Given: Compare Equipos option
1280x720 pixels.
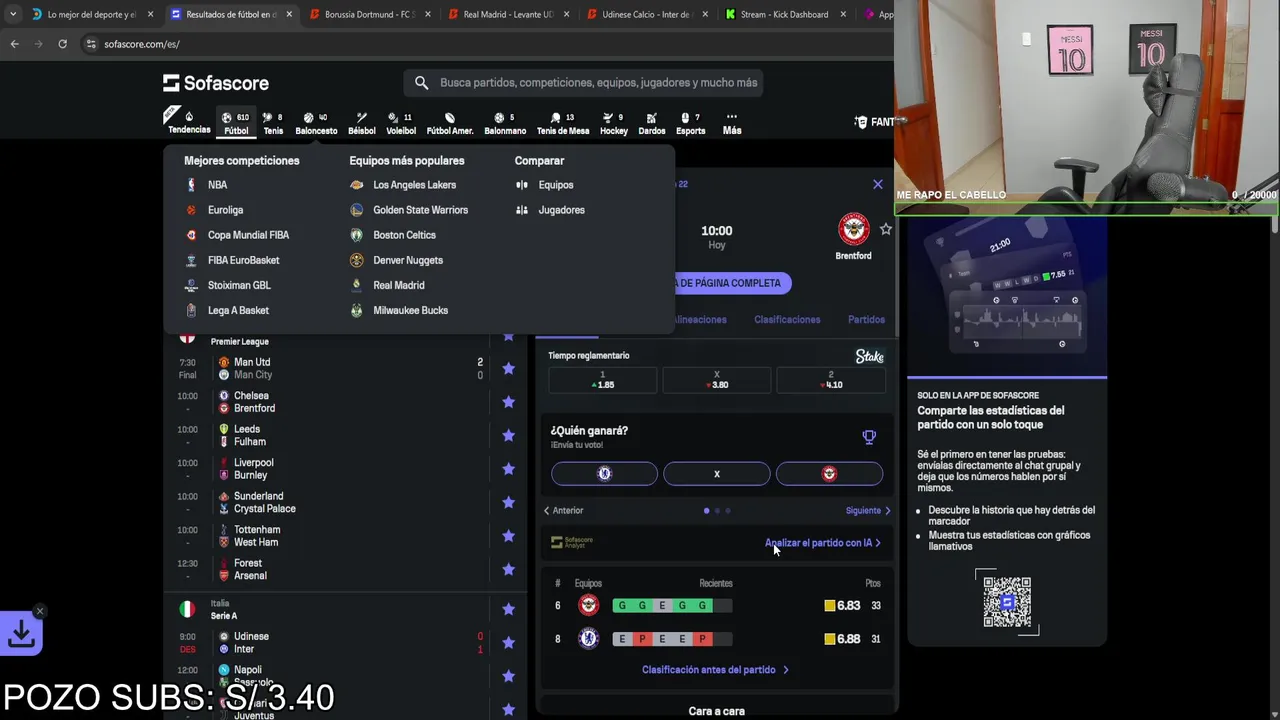Looking at the screenshot, I should coord(555,185).
